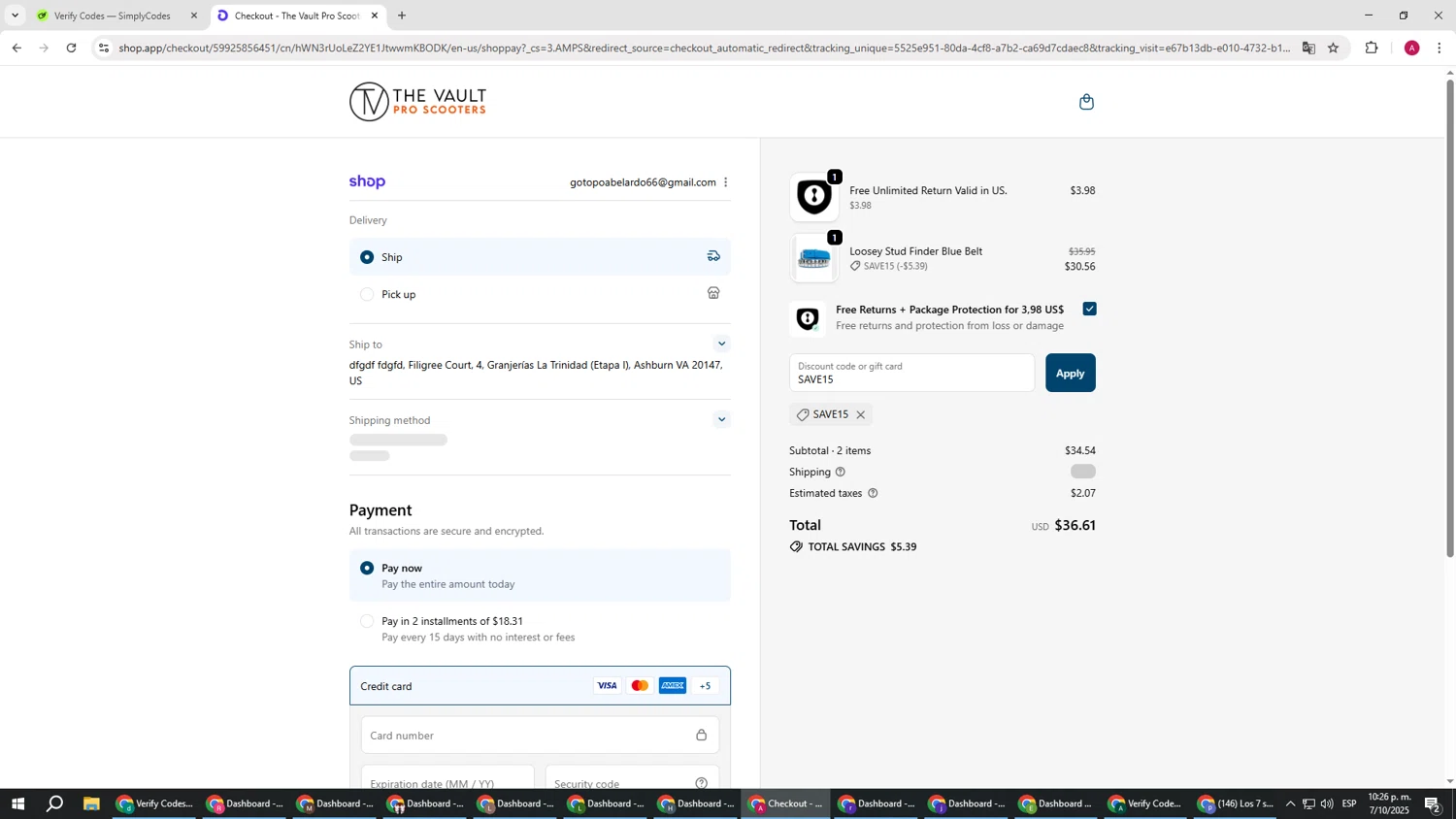Viewport: 1456px width, 819px height.
Task: Open the Windows Start menu
Action: 17,803
